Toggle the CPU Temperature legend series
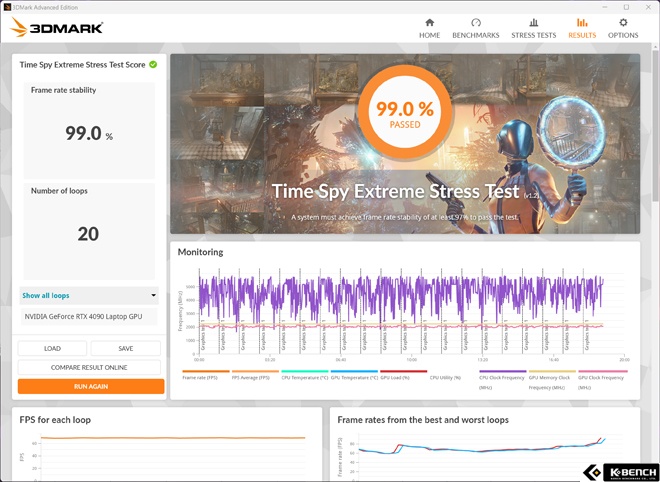660x482 pixels. pos(305,375)
